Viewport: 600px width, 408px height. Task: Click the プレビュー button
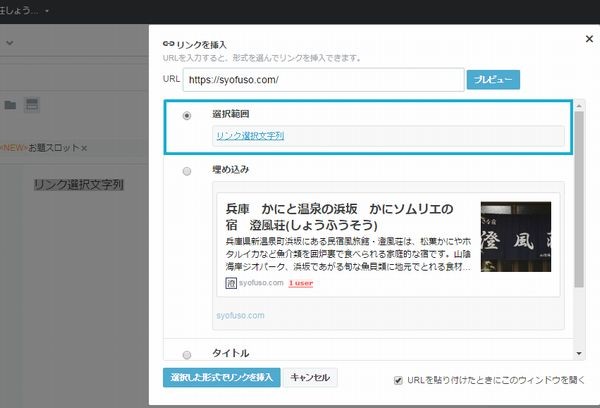493,80
